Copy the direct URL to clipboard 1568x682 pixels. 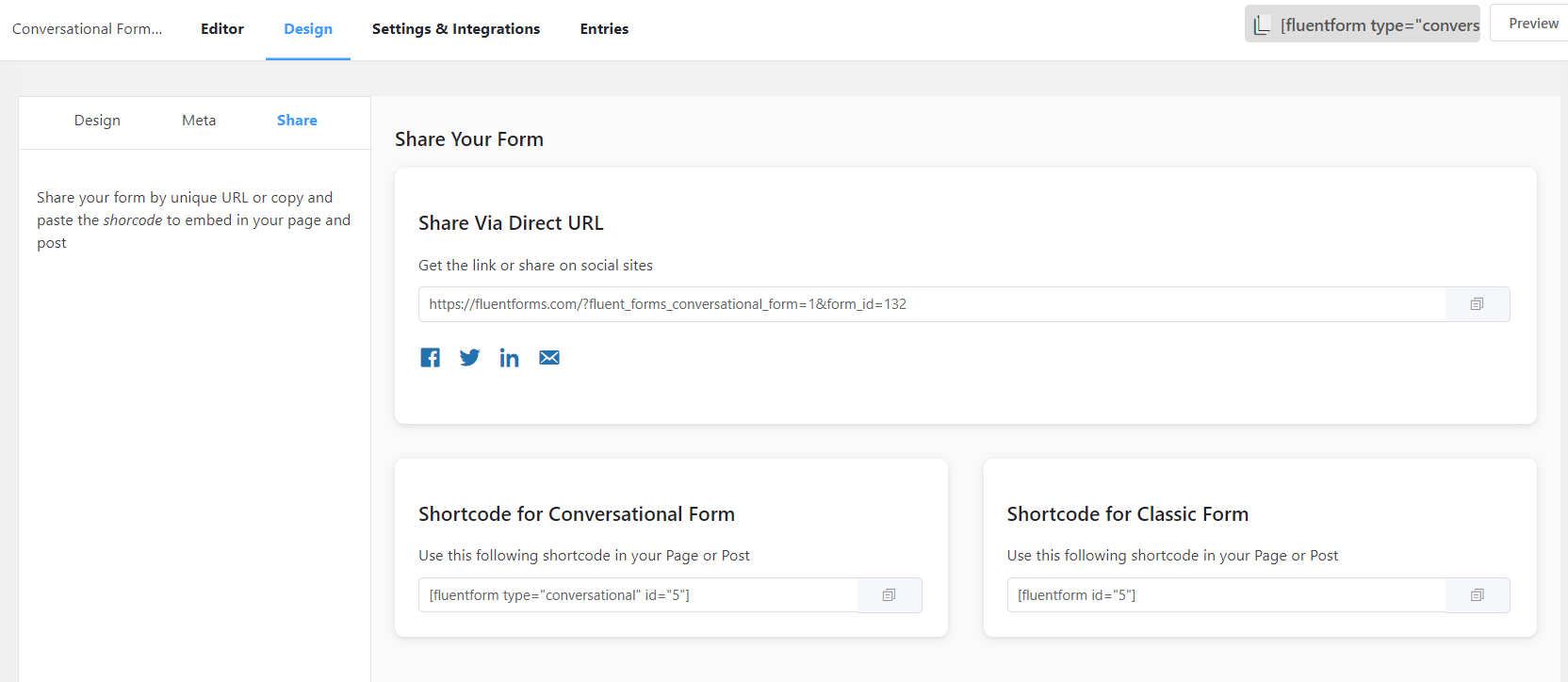pyautogui.click(x=1477, y=304)
